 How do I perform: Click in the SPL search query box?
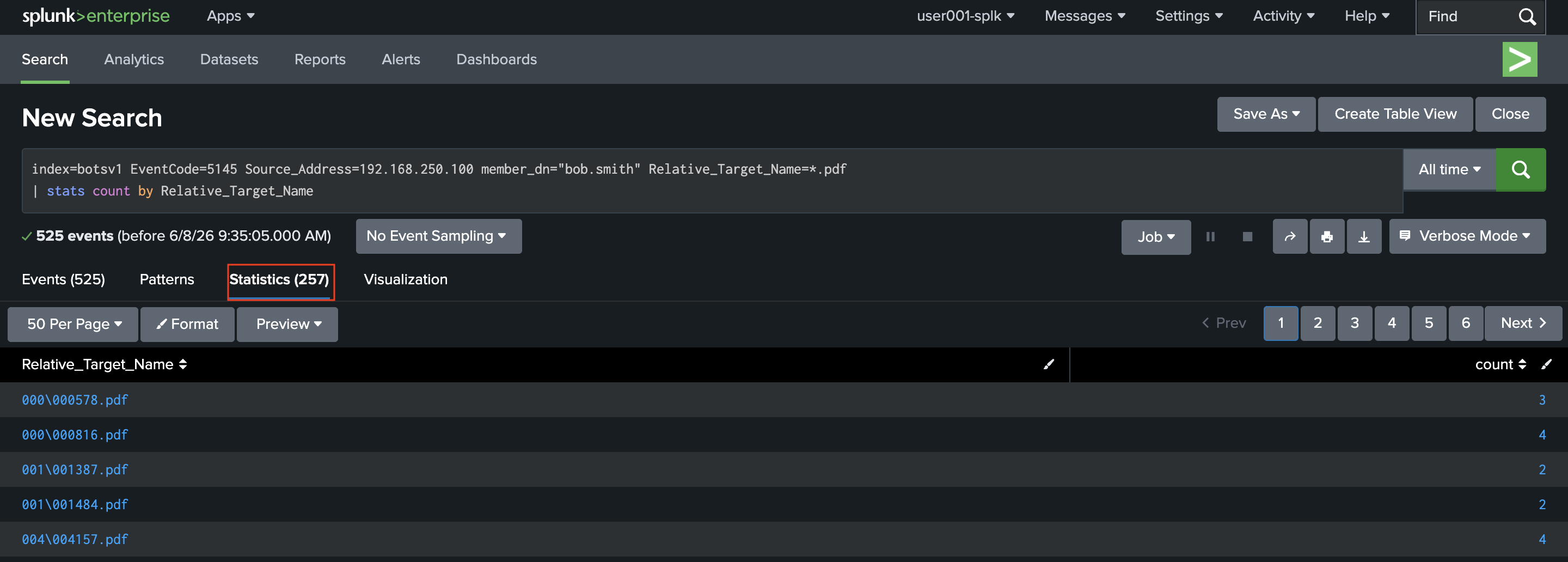[x=712, y=180]
